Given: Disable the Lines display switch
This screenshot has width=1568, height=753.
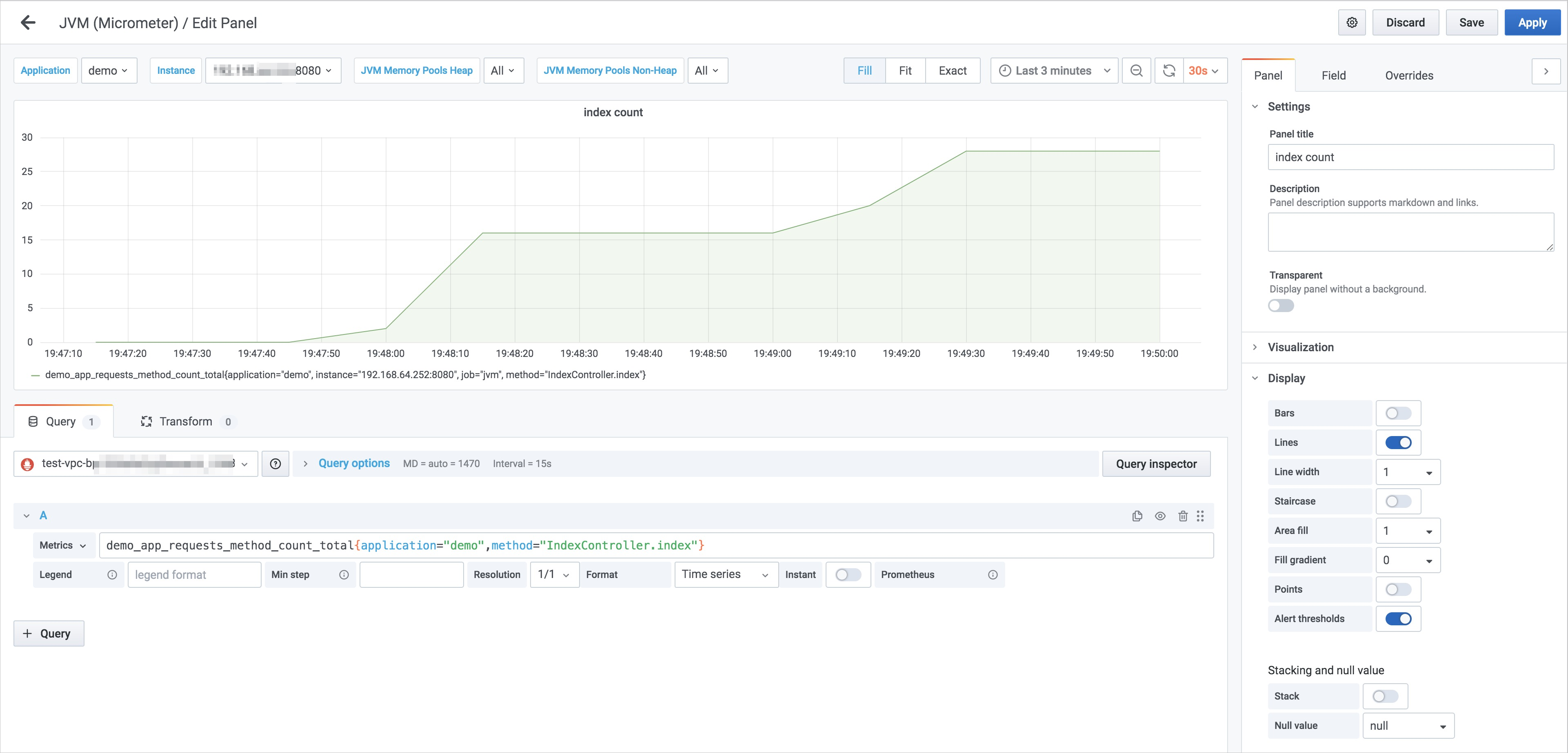Looking at the screenshot, I should pyautogui.click(x=1398, y=443).
